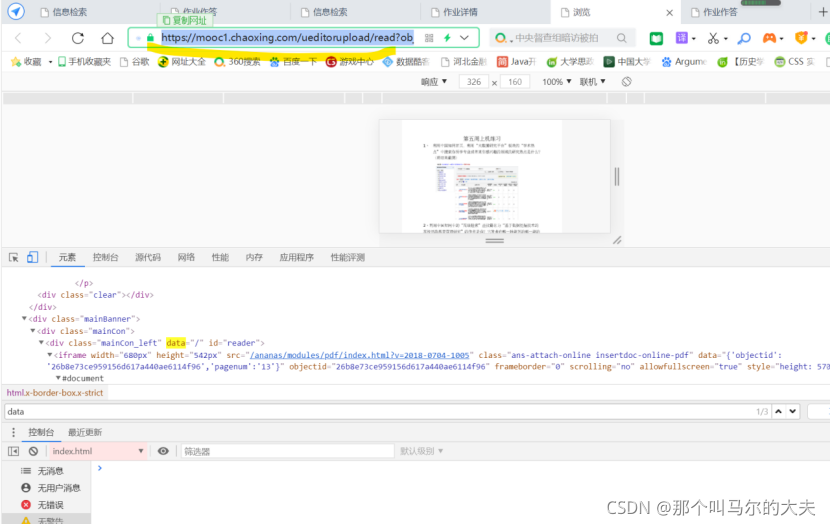This screenshot has height=525, width=831.
Task: Click the browser back arrow
Action: point(18,38)
